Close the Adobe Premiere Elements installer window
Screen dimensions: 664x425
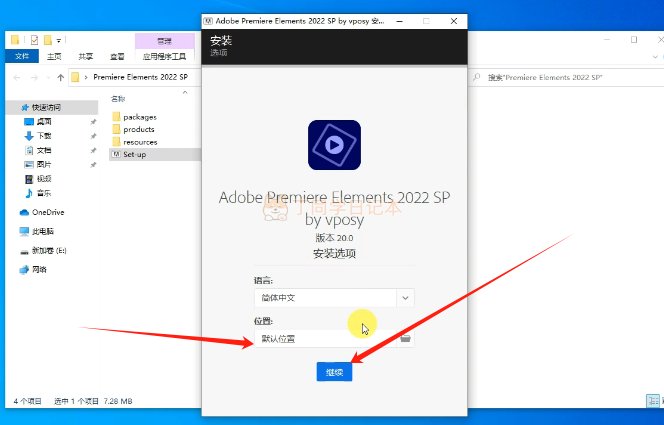tap(454, 21)
